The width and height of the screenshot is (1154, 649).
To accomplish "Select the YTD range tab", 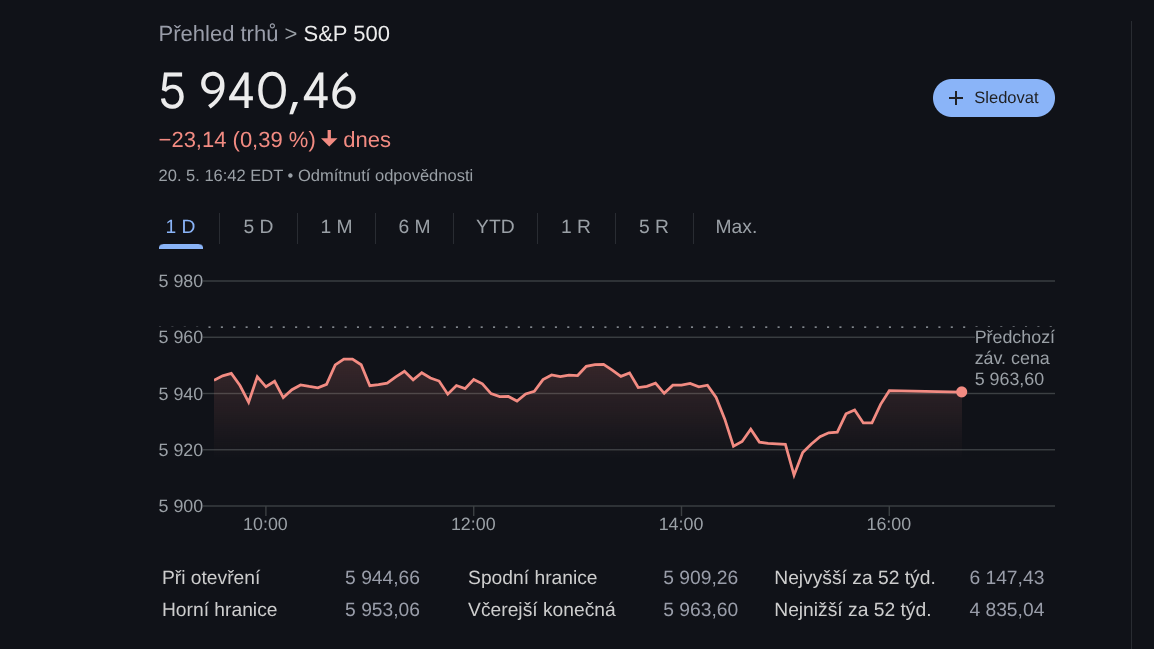I will 495,227.
